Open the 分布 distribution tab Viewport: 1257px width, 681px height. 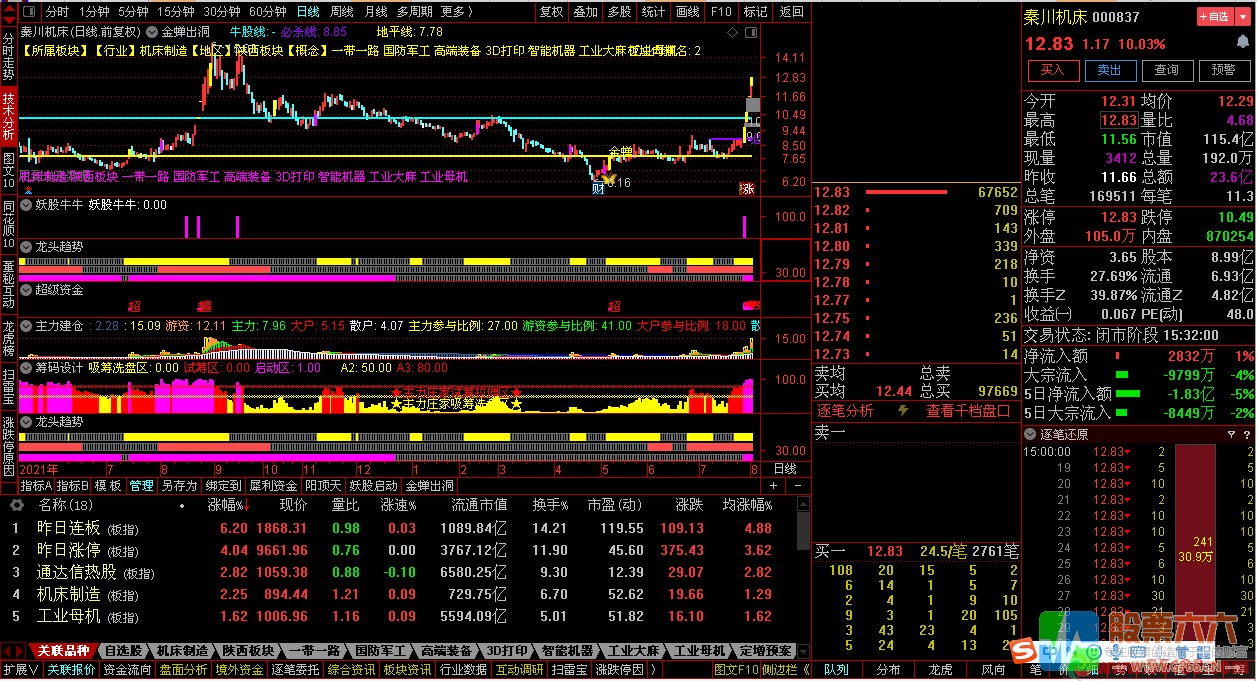(888, 669)
